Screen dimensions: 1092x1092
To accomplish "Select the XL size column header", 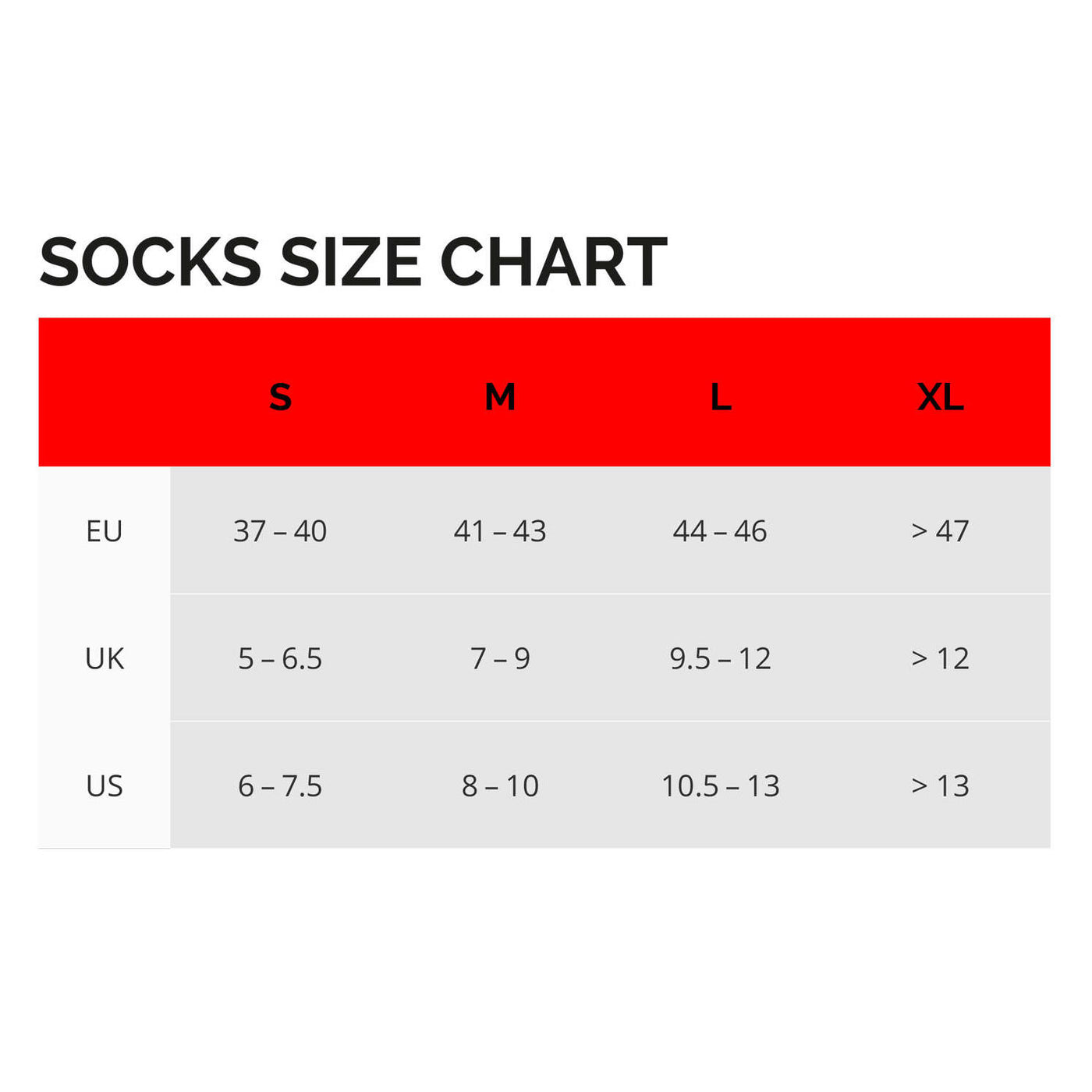I will (941, 397).
